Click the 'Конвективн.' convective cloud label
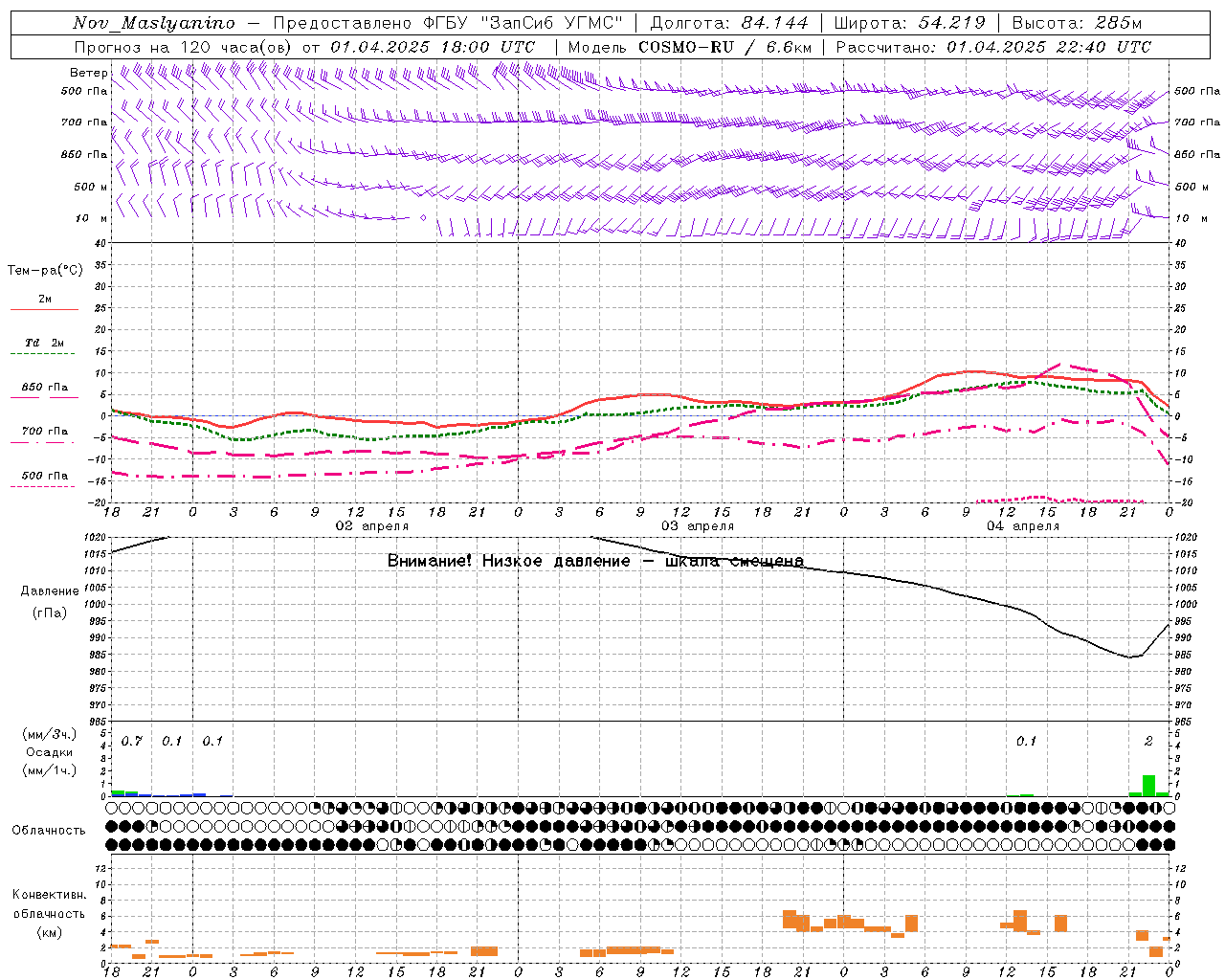Image resolution: width=1225 pixels, height=980 pixels. pyautogui.click(x=49, y=895)
